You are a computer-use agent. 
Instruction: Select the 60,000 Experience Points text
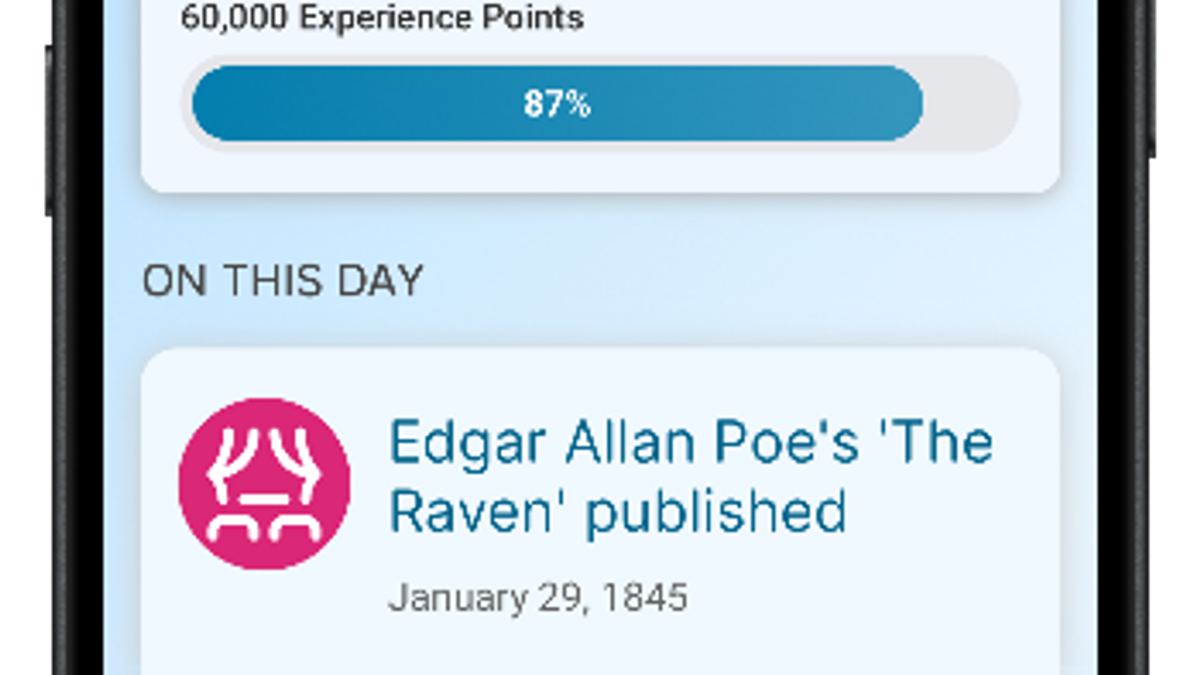[382, 18]
